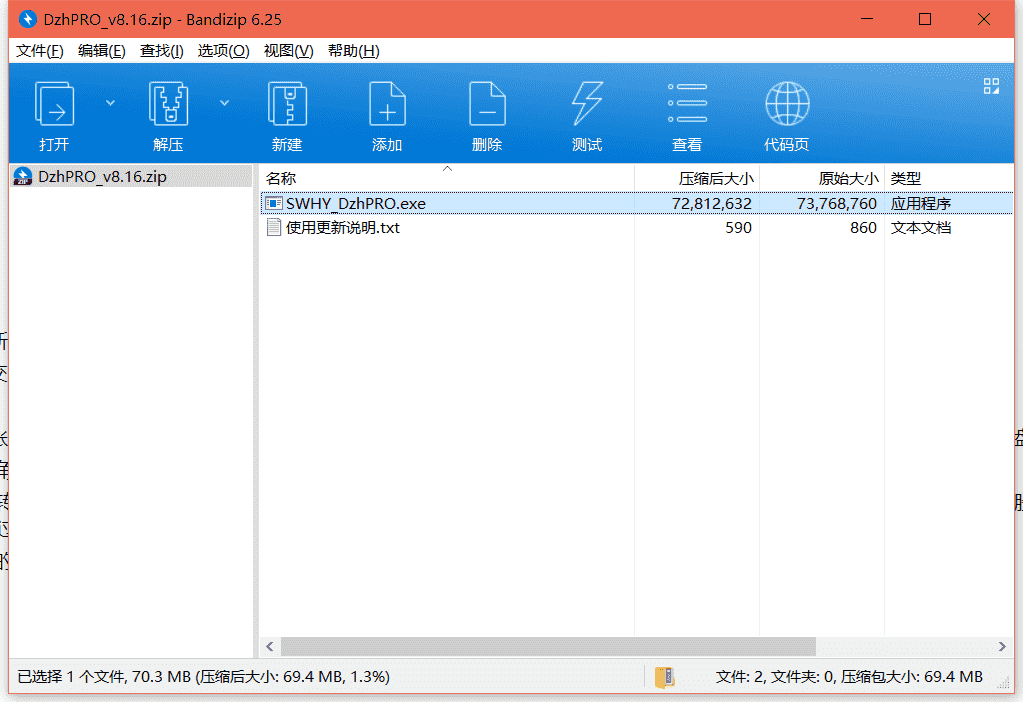This screenshot has height=702, width=1023.
Task: Click the horizontal scrollbar thumb
Action: pyautogui.click(x=548, y=647)
